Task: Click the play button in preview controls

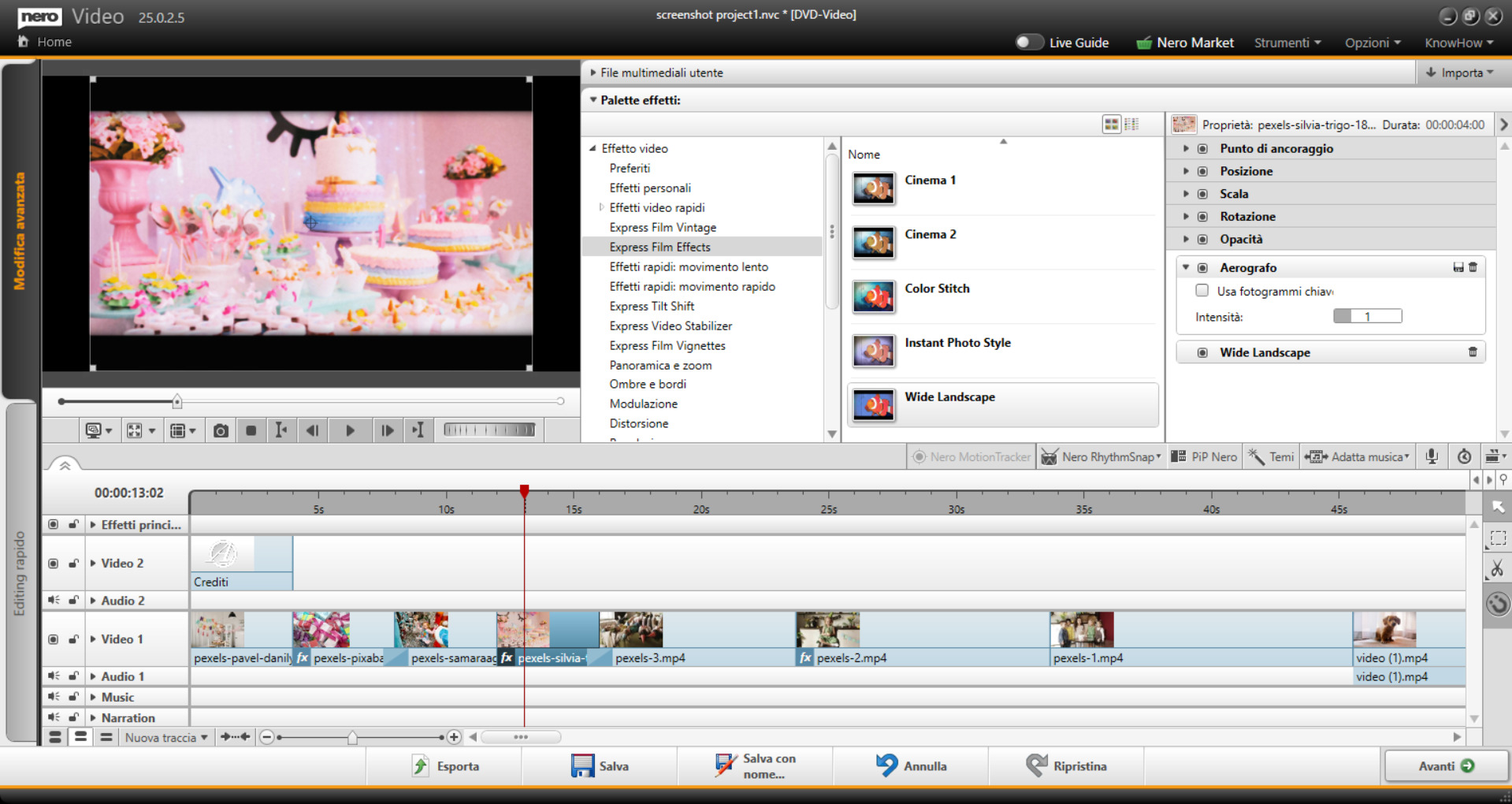Action: [x=350, y=430]
